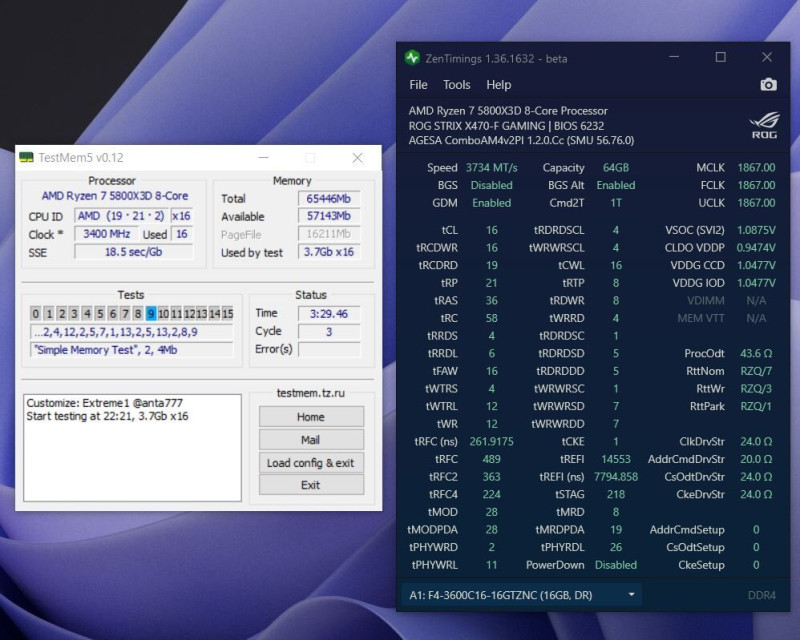Click the CLDO VDDP value 0.9474V
The height and width of the screenshot is (640, 800).
(756, 248)
